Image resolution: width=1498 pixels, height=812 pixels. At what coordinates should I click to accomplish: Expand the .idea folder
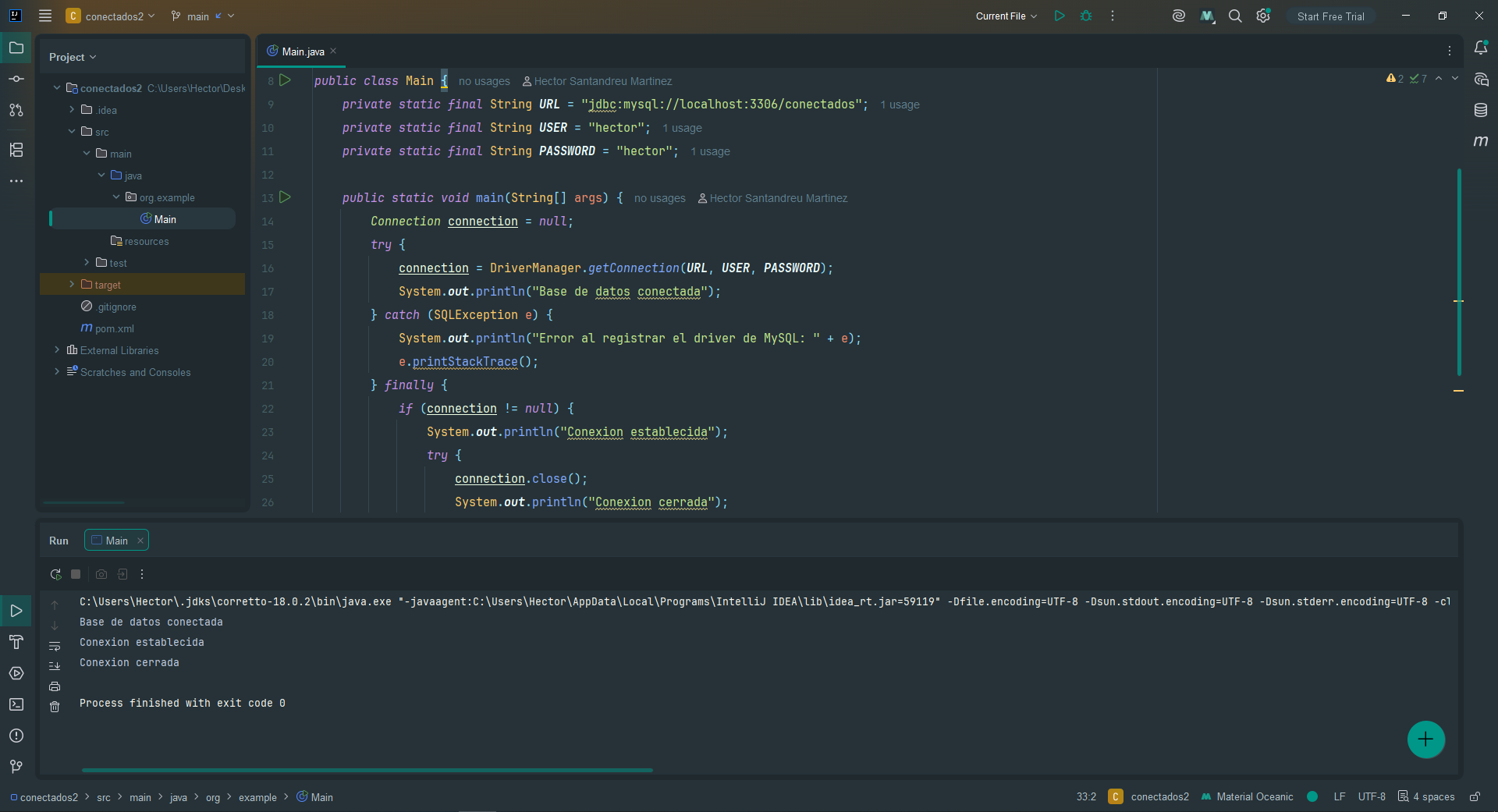72,110
